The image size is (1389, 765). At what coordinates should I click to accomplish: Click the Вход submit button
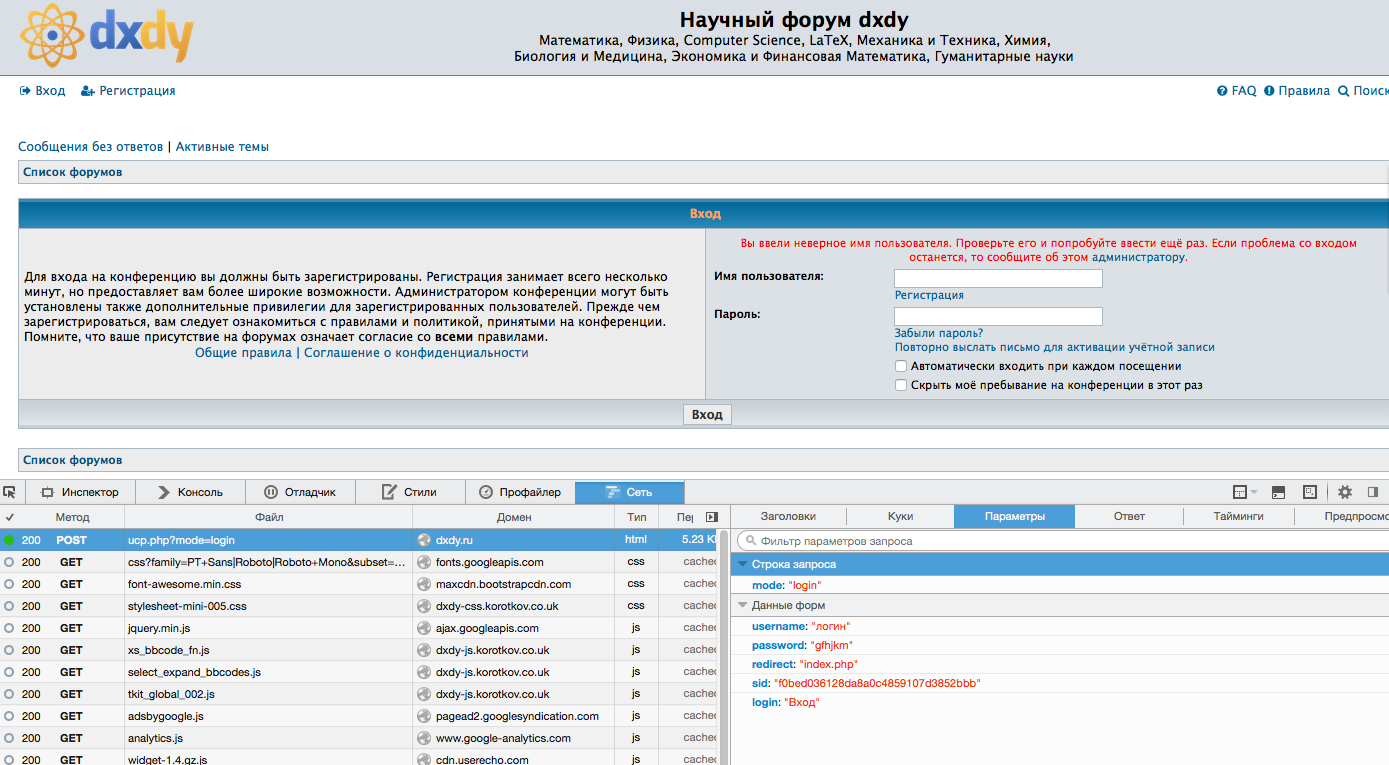[707, 414]
